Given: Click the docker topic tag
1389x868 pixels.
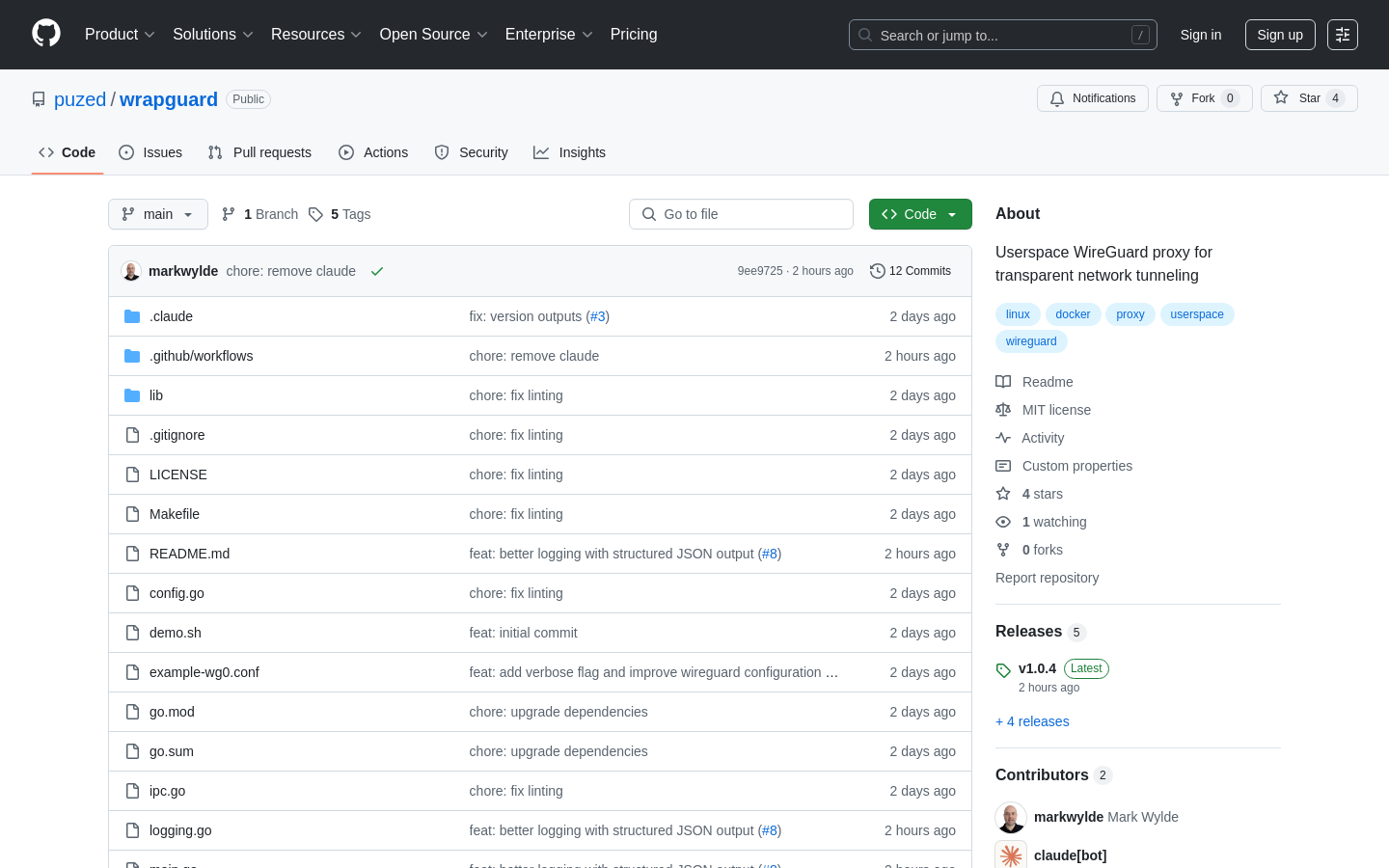Looking at the screenshot, I should tap(1073, 314).
